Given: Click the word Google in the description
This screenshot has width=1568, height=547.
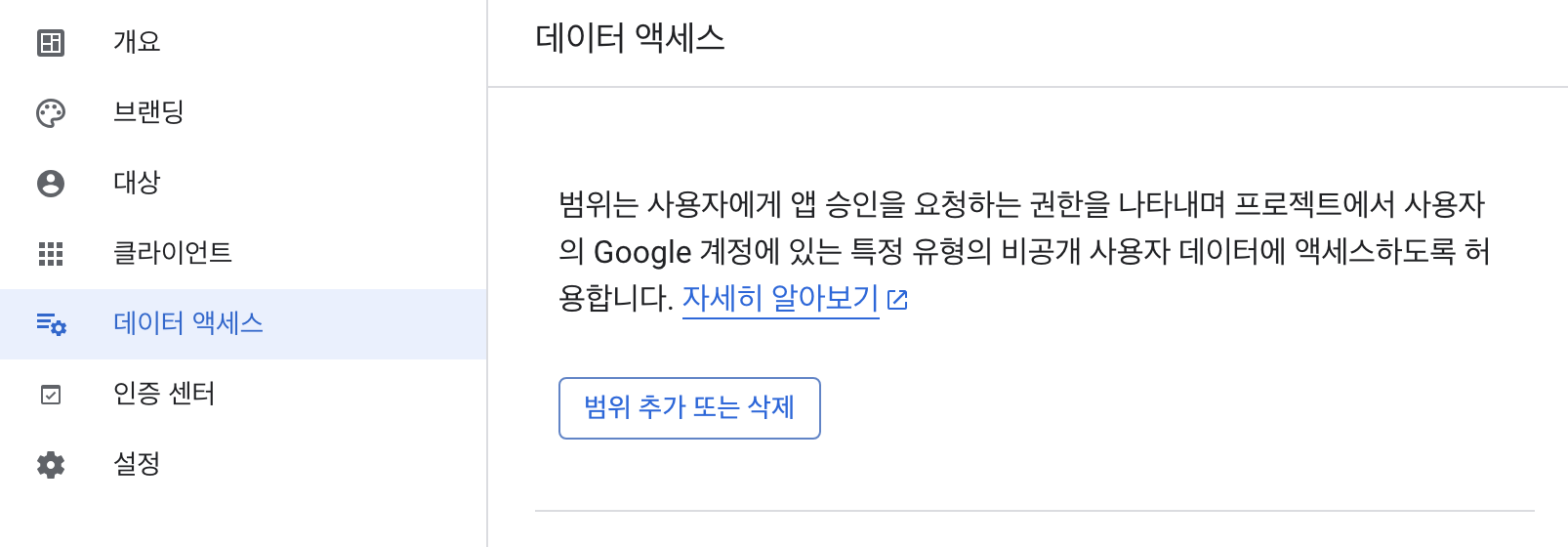Looking at the screenshot, I should tap(642, 252).
